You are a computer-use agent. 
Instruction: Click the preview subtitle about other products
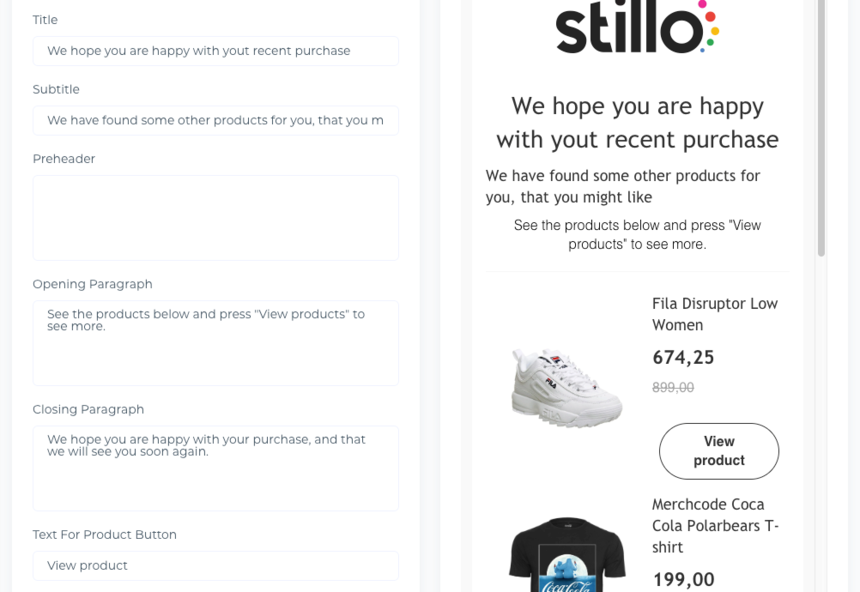click(x=623, y=186)
